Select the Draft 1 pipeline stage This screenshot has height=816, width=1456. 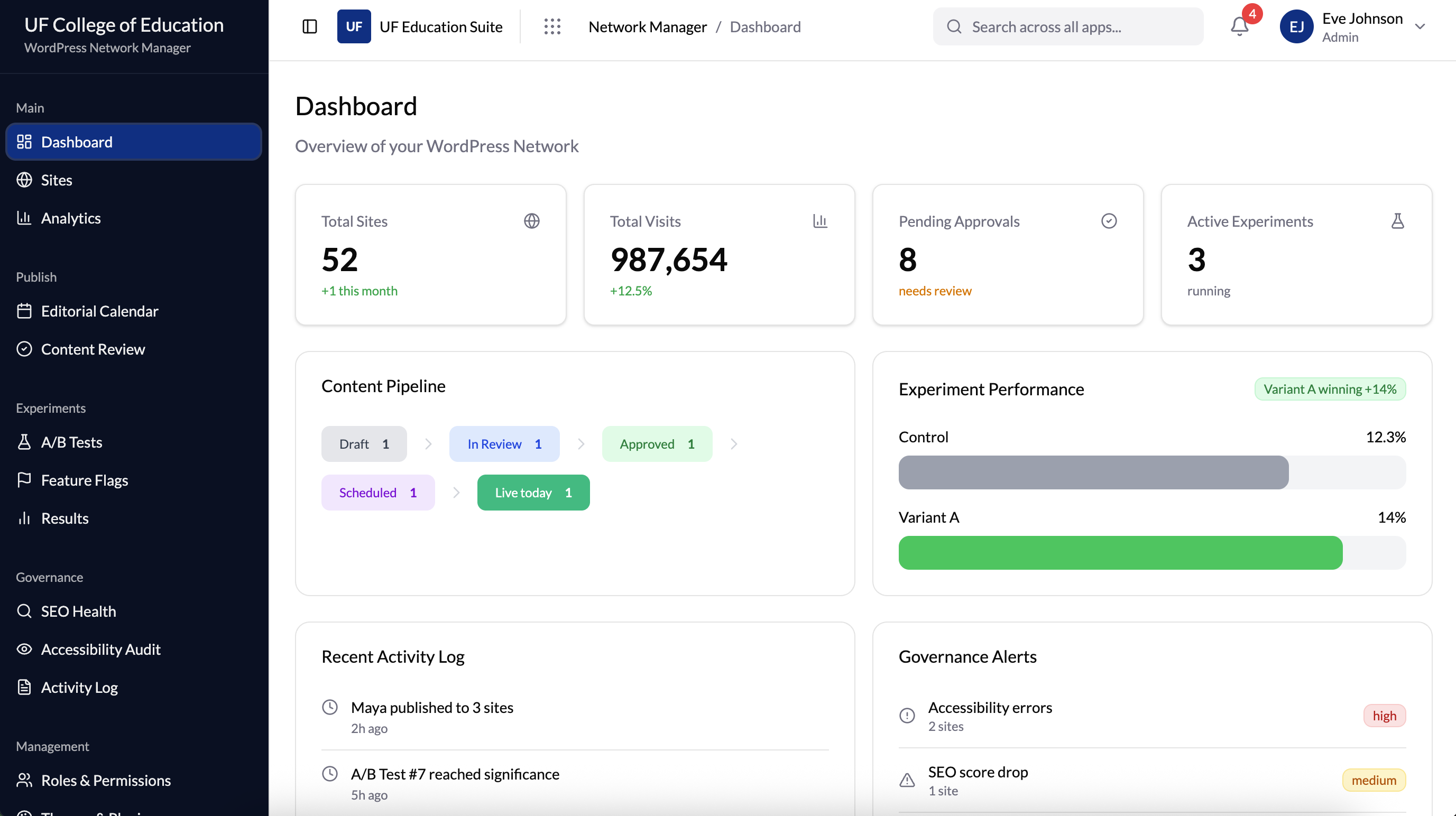(x=364, y=444)
